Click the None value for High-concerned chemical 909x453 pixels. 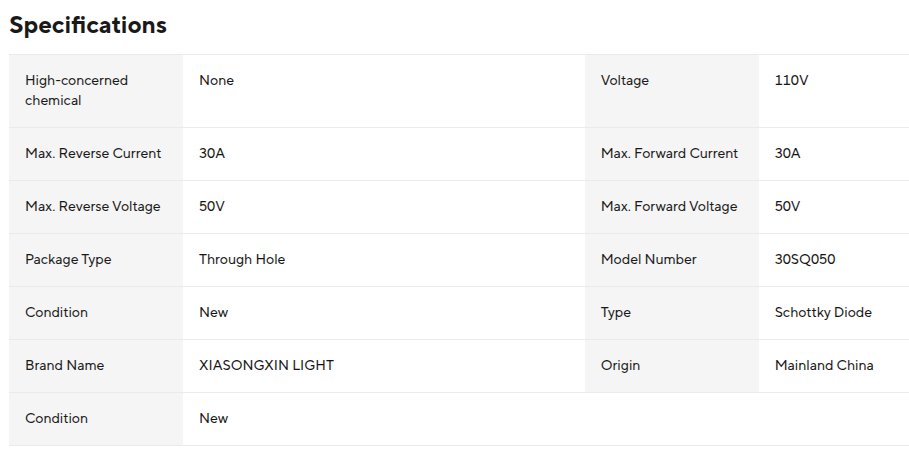coord(216,80)
